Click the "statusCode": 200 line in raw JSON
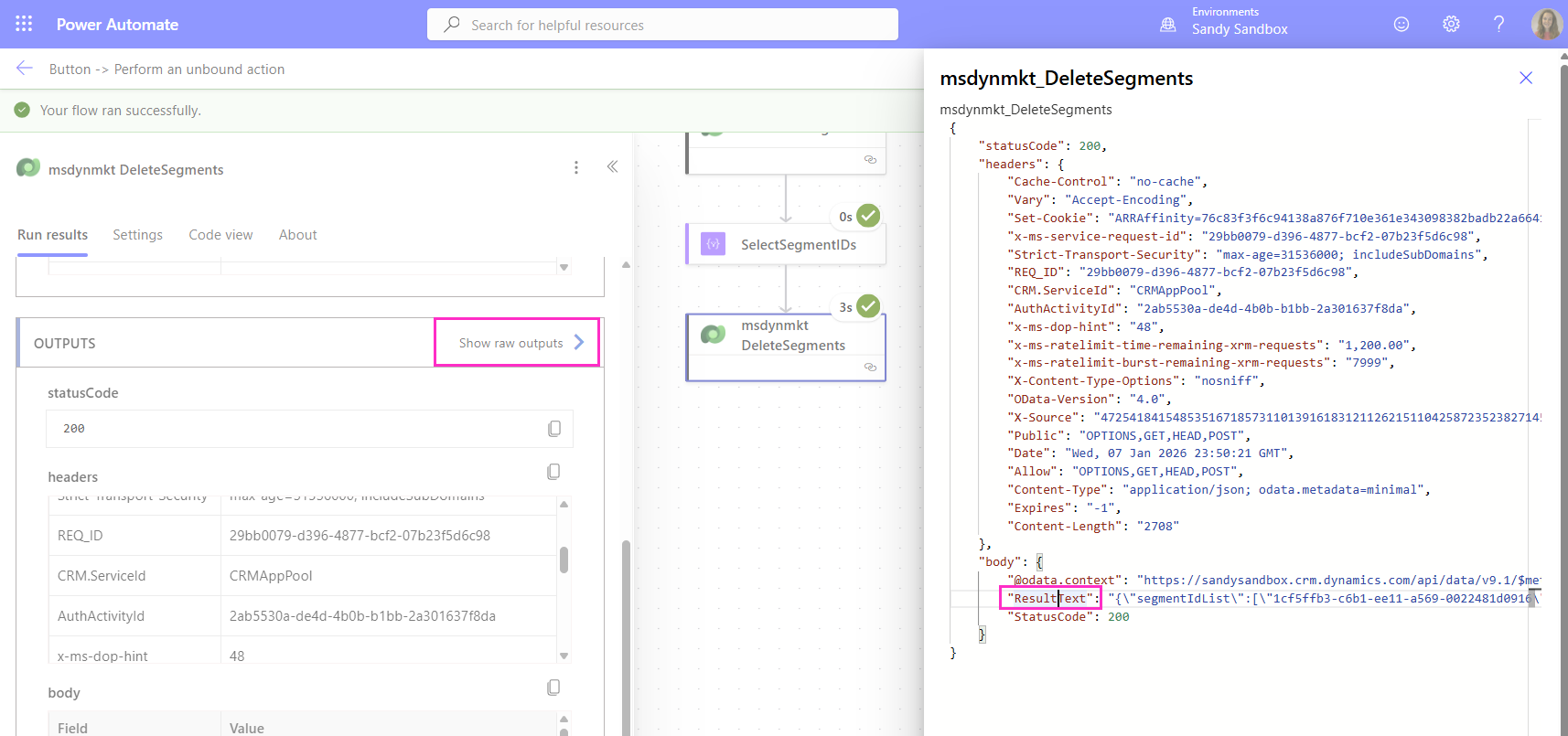 pyautogui.click(x=1043, y=145)
